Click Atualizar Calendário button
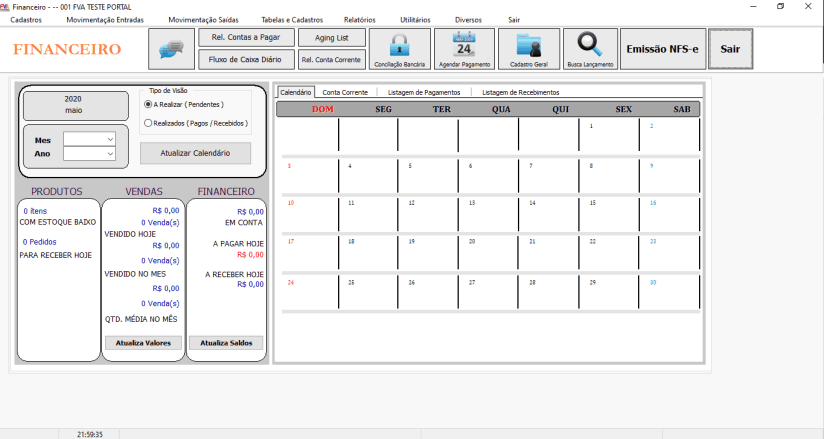The image size is (824, 439). [196, 153]
